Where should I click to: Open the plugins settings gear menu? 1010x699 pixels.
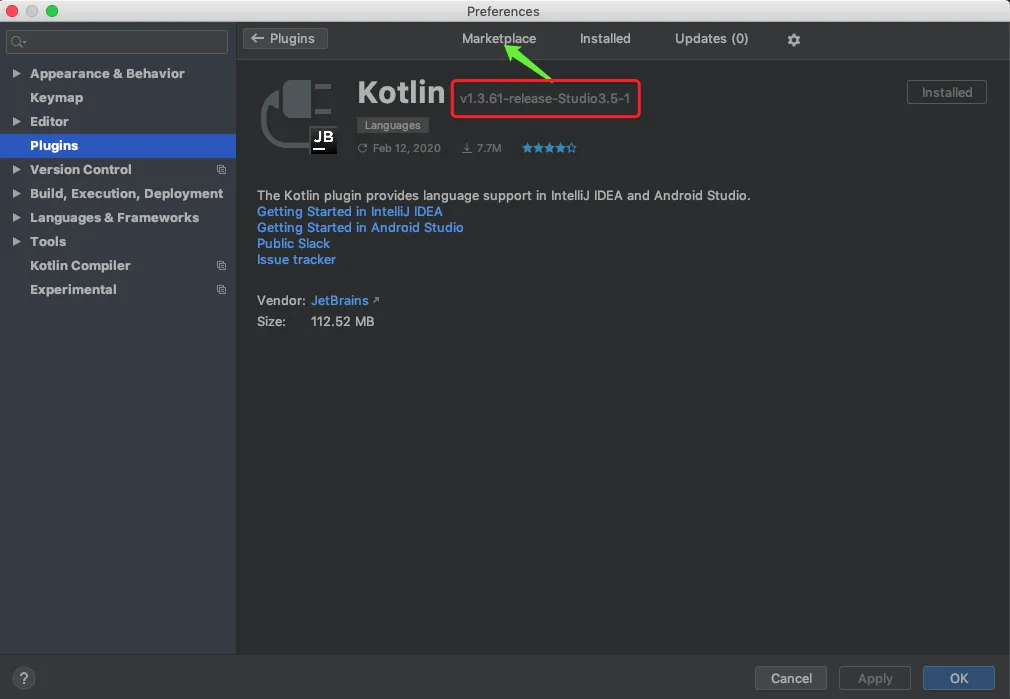[794, 40]
